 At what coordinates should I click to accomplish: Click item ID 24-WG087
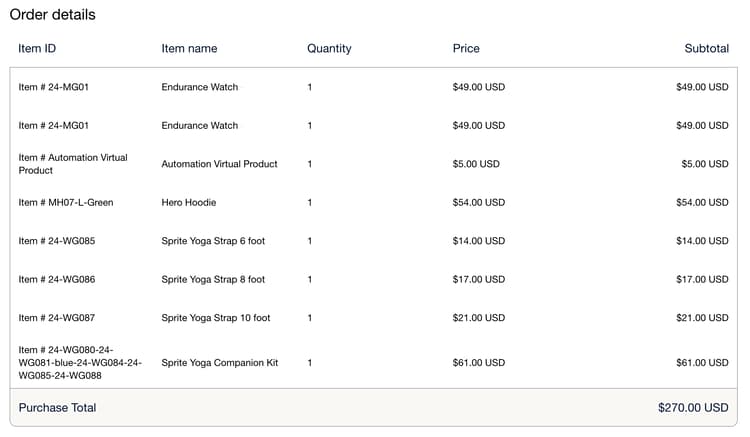pos(57,318)
